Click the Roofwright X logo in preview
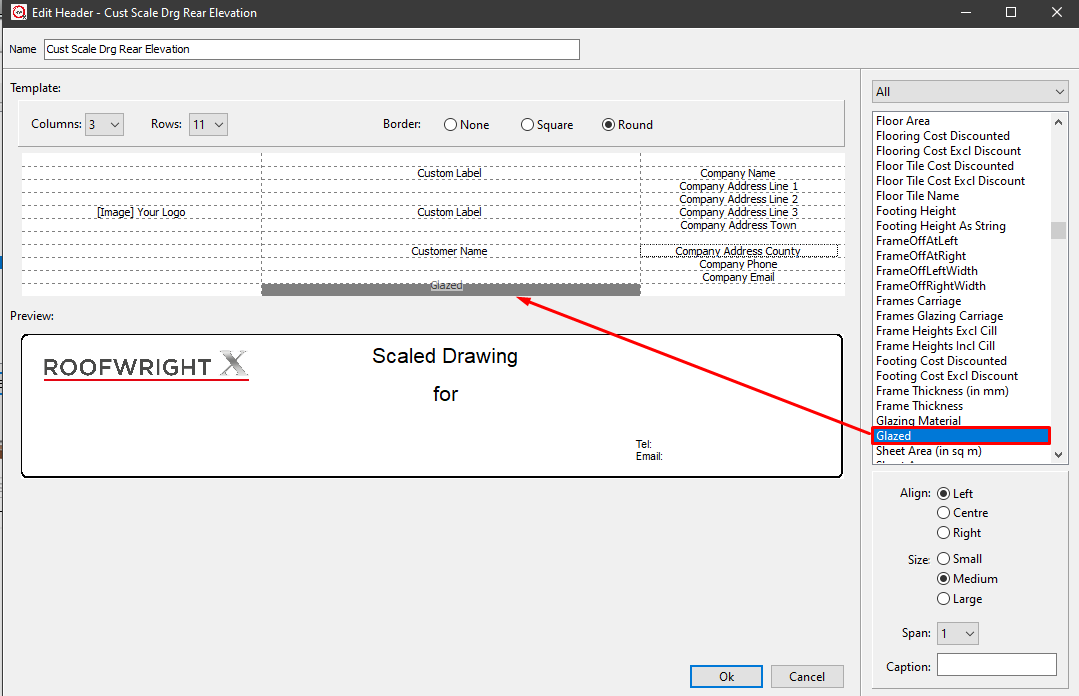 (146, 365)
